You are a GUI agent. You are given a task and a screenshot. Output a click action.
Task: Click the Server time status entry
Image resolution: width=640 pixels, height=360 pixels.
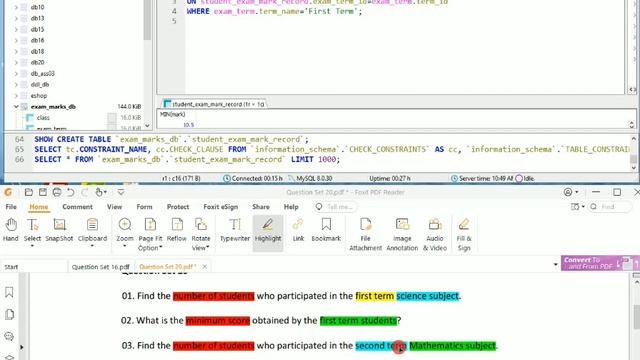click(x=482, y=178)
